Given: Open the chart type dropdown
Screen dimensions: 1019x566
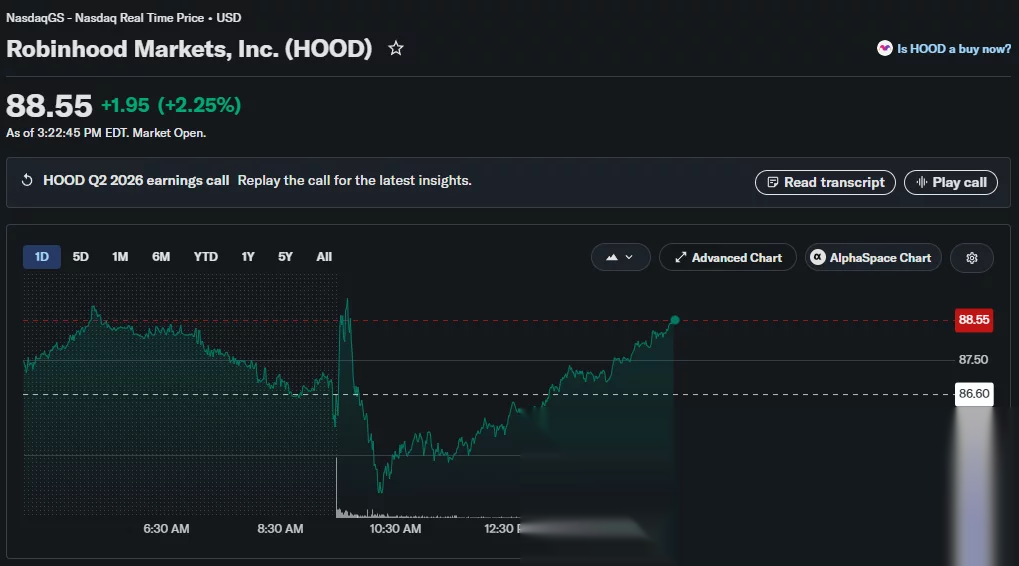Looking at the screenshot, I should click(620, 257).
